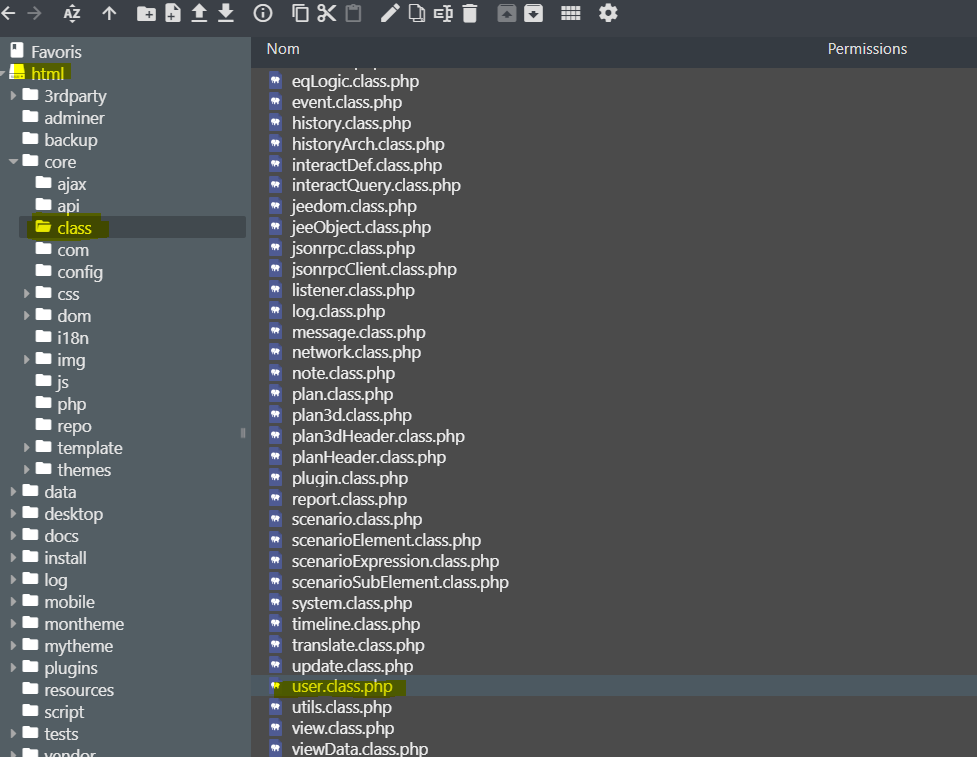Screen dimensions: 977x757
Task: Click the copy icon in the toolbar
Action: 300,13
